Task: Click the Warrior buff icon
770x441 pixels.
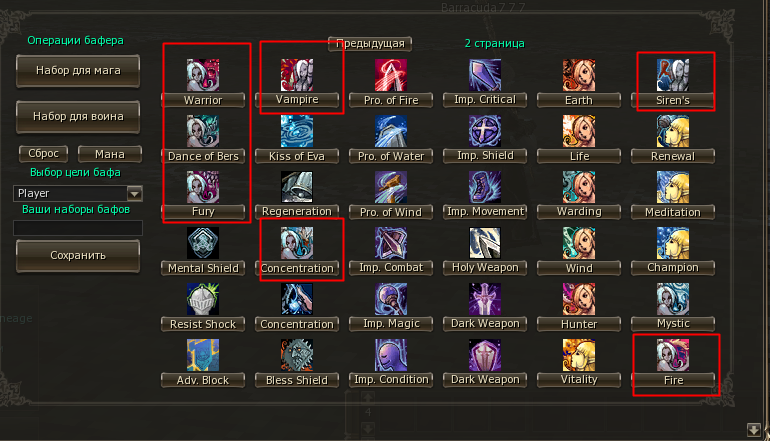Action: [x=203, y=75]
